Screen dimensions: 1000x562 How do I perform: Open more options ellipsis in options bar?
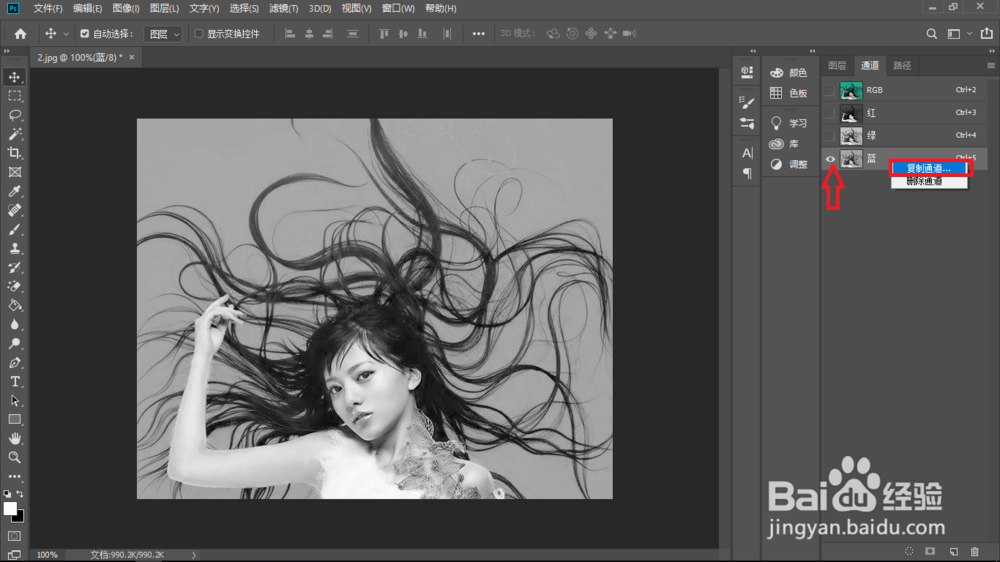coord(478,34)
